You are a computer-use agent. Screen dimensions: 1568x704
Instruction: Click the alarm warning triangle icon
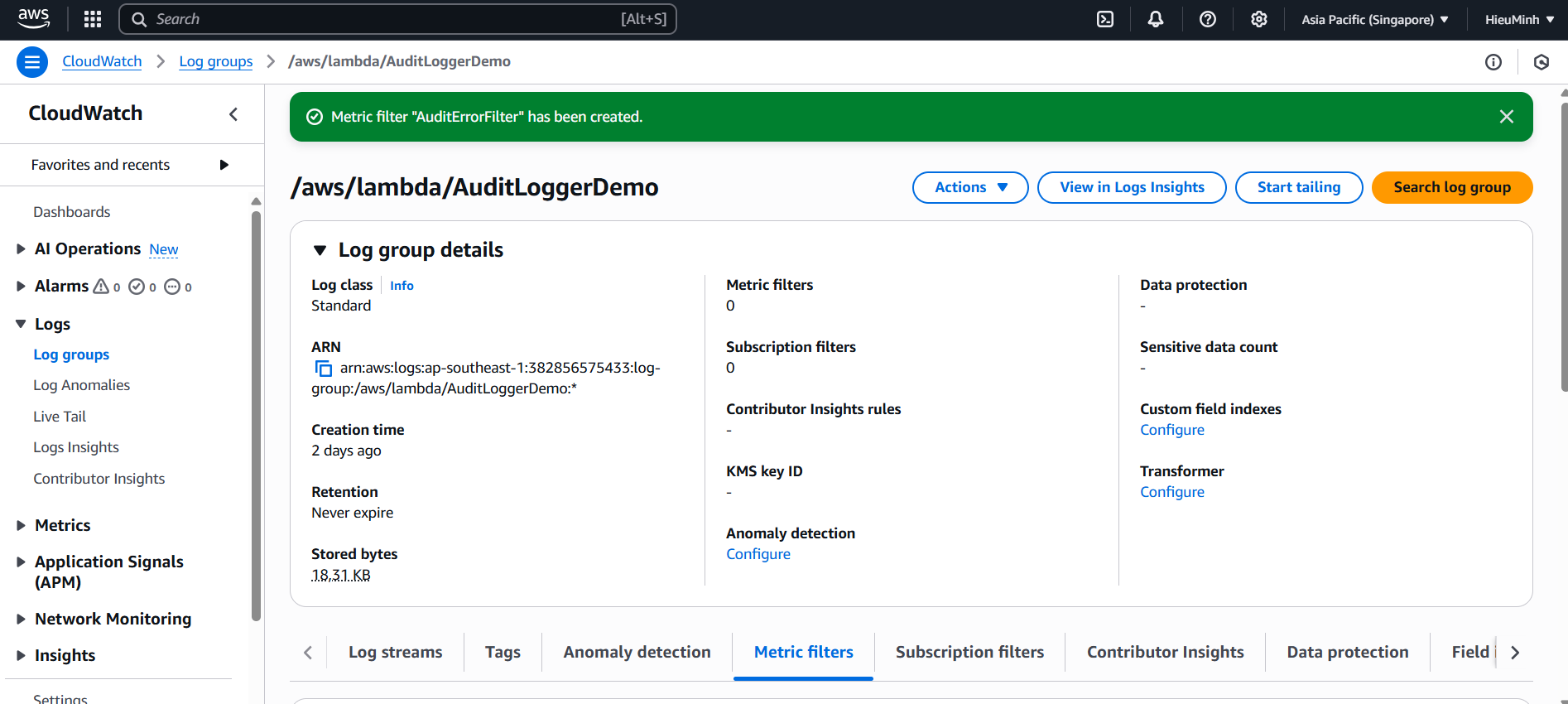(x=101, y=287)
